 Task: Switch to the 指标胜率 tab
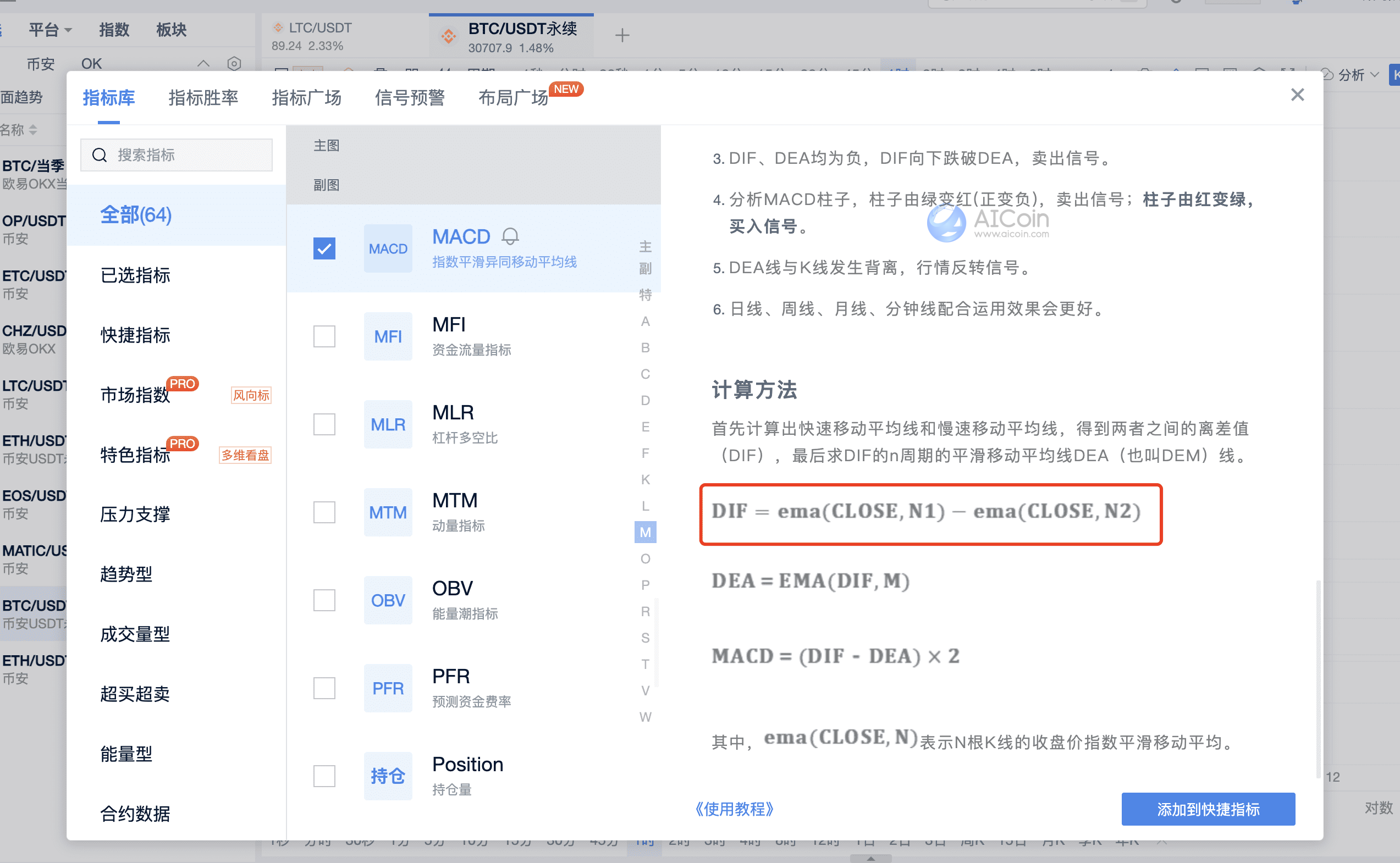tap(203, 98)
